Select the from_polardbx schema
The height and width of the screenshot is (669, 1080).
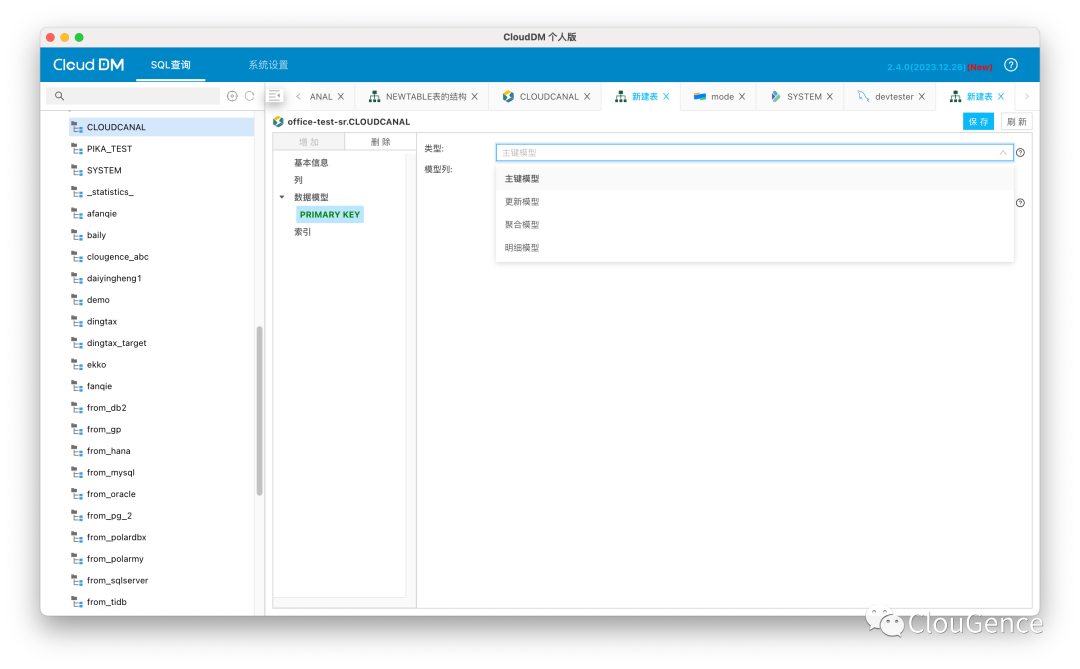point(116,537)
